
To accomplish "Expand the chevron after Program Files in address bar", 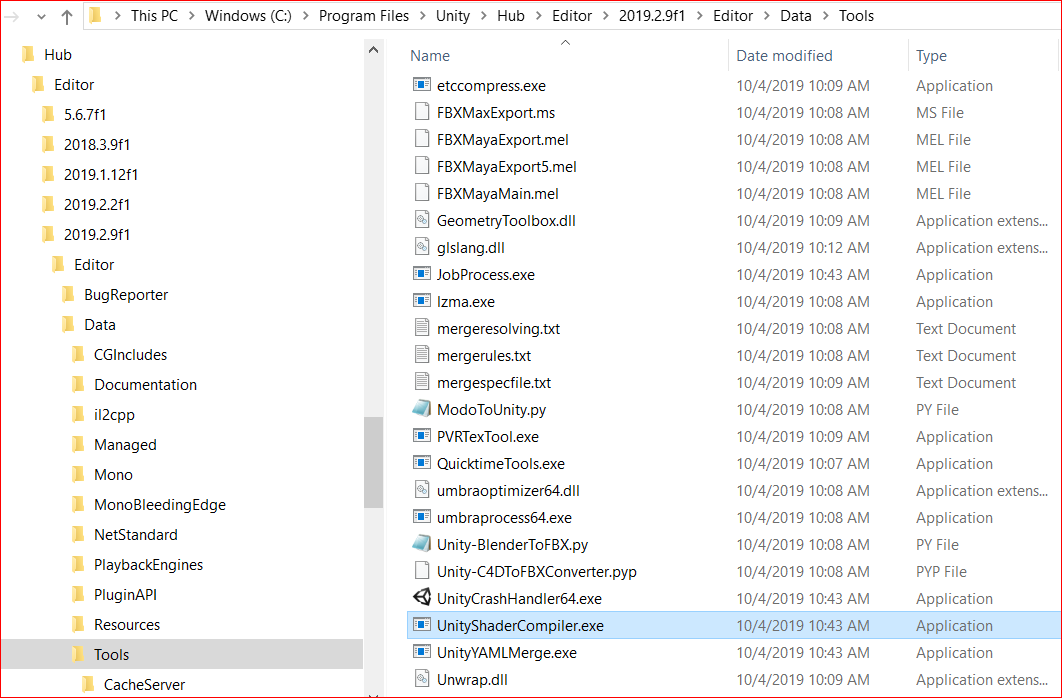I will click(423, 16).
